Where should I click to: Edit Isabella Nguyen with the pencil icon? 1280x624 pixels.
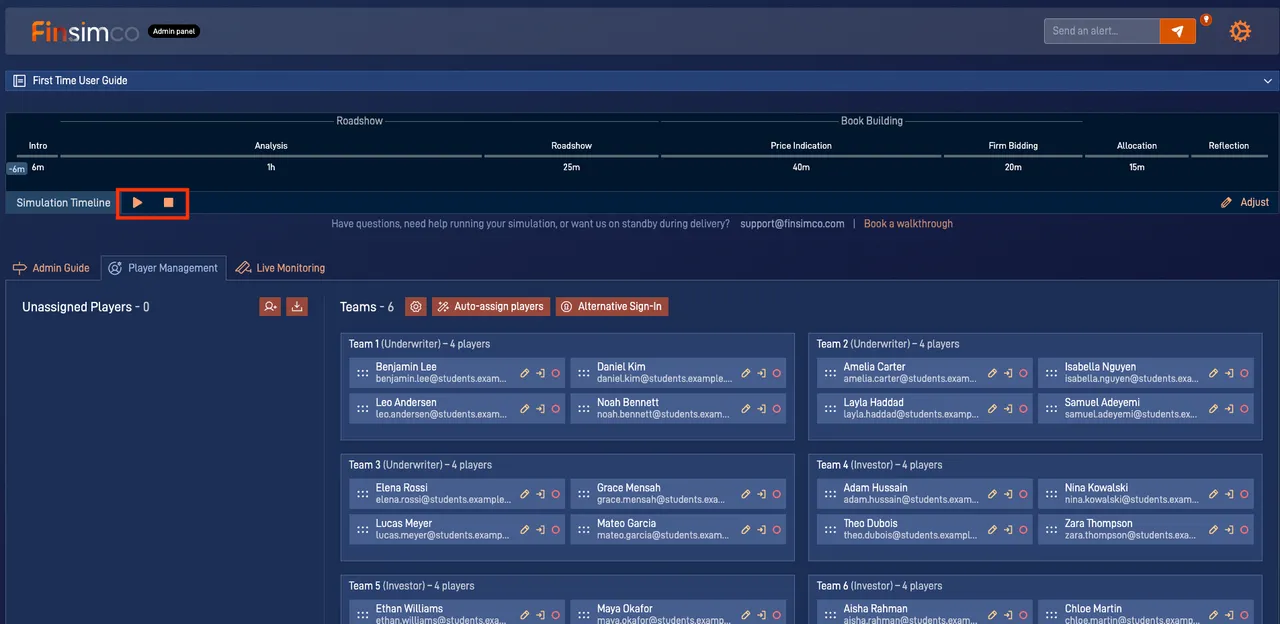[1213, 373]
